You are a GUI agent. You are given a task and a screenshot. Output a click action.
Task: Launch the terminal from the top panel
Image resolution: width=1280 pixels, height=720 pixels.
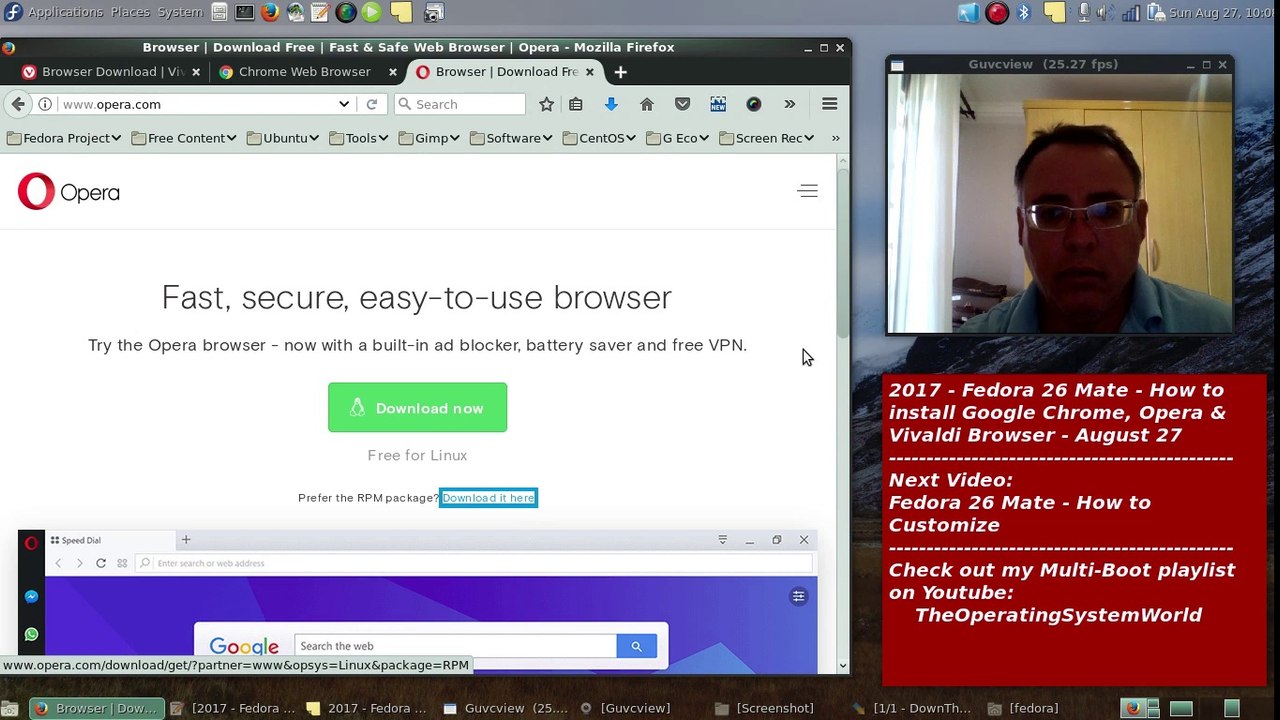245,13
